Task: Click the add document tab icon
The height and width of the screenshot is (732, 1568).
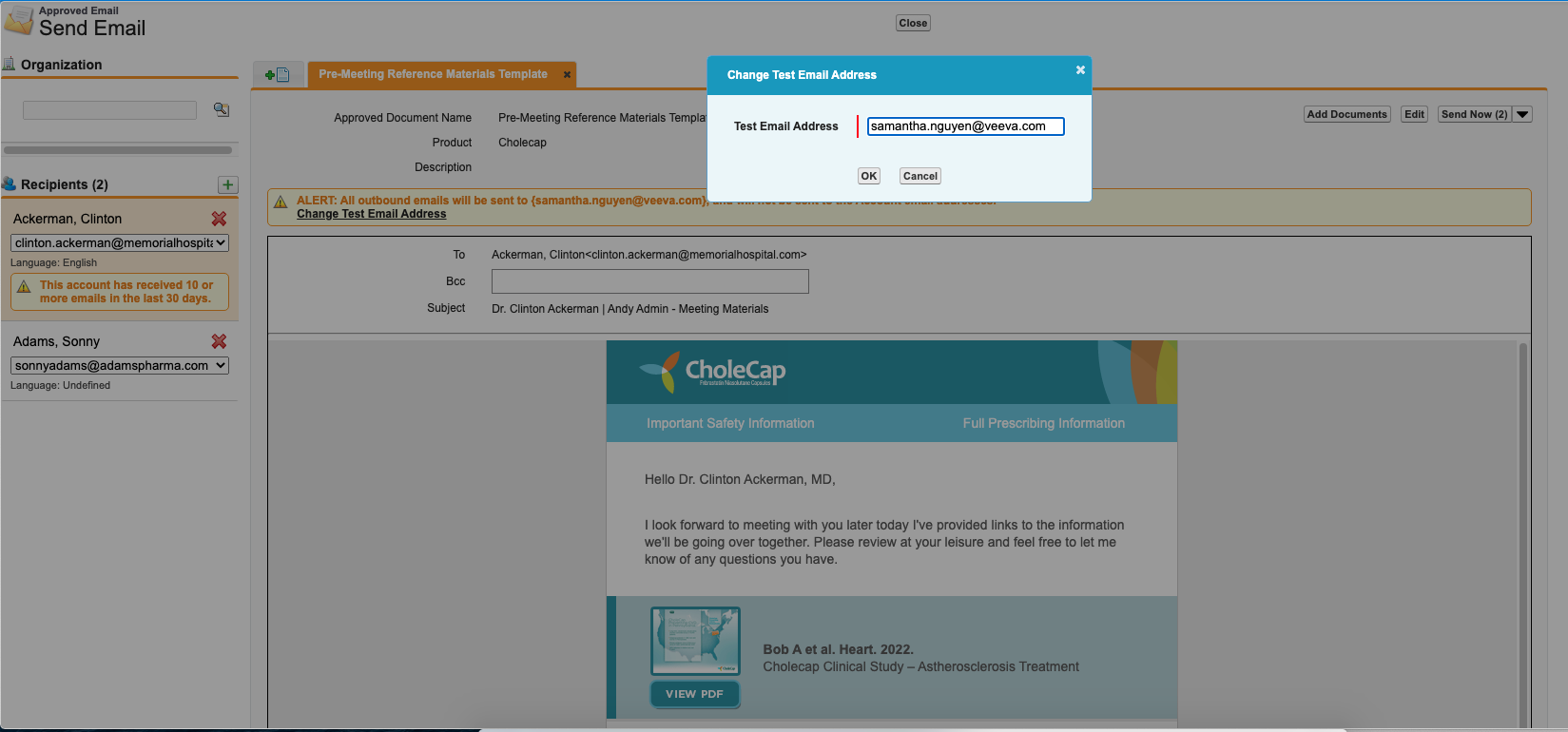Action: 278,74
